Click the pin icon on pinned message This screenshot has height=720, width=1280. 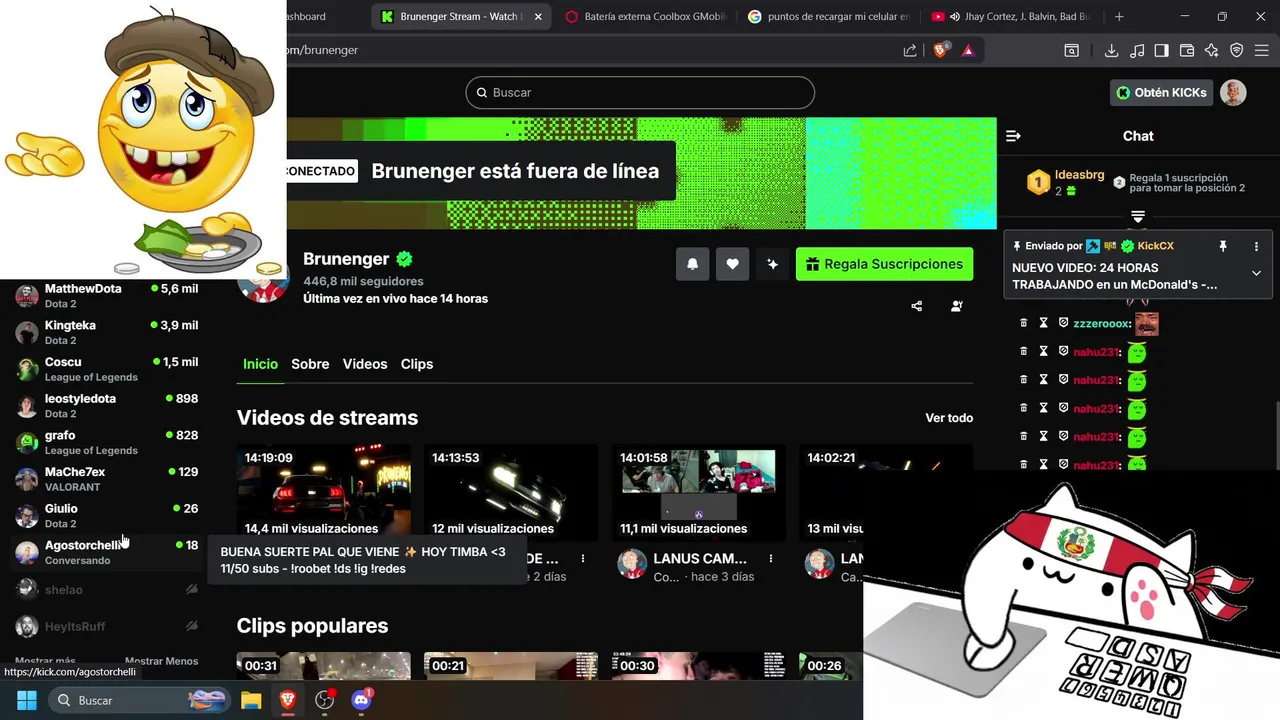click(1222, 246)
